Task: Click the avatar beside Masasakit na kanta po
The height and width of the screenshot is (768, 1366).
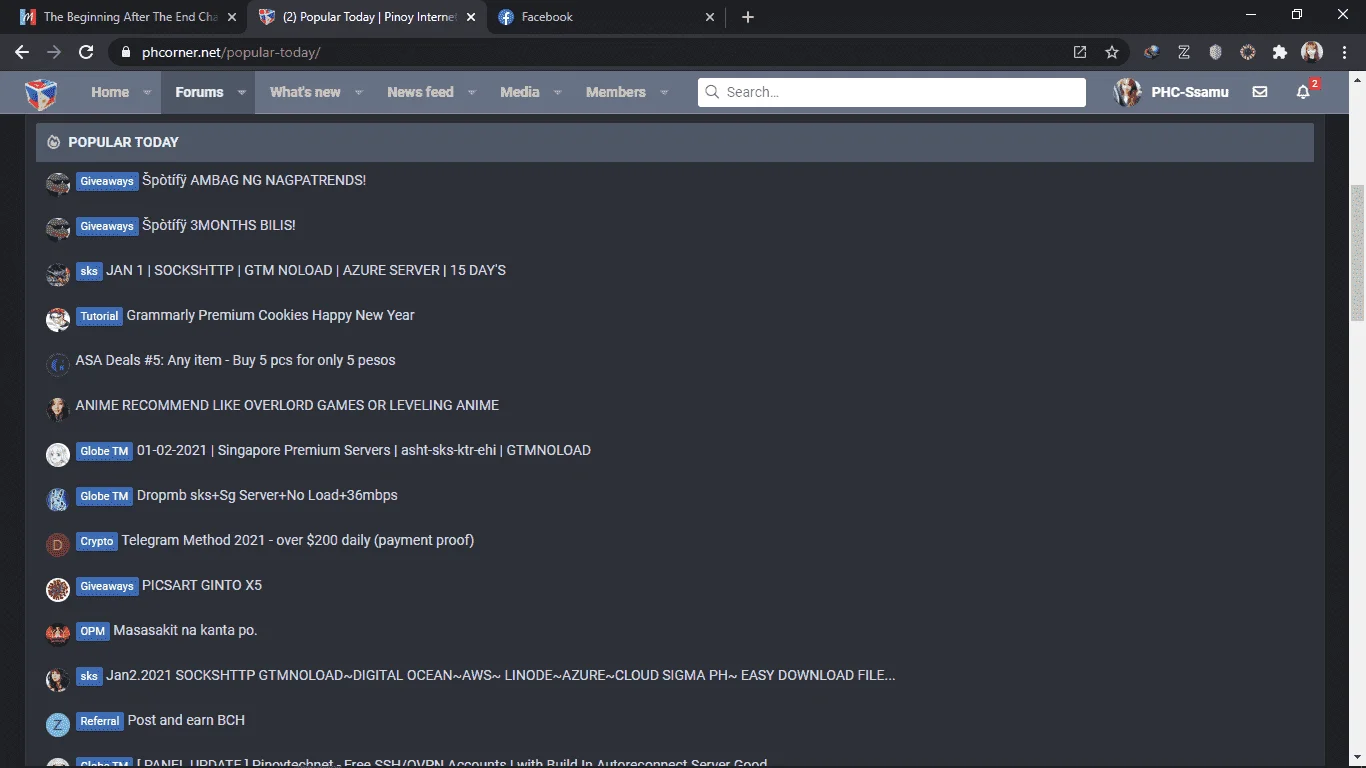Action: [x=58, y=634]
